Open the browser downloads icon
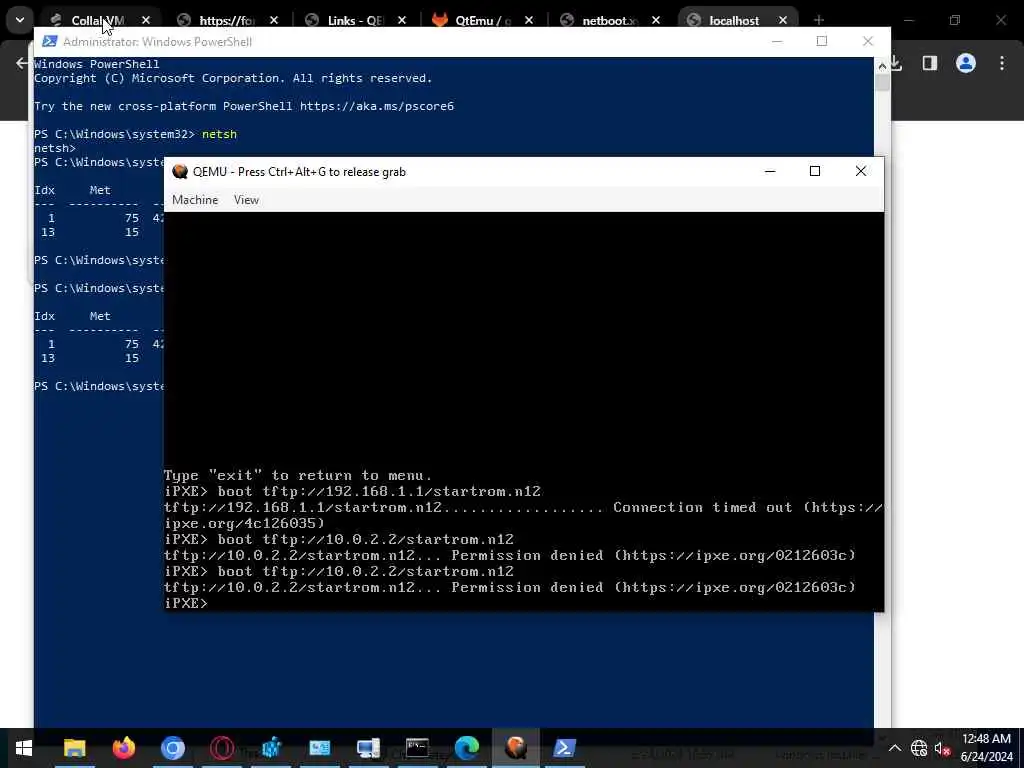 click(x=897, y=63)
